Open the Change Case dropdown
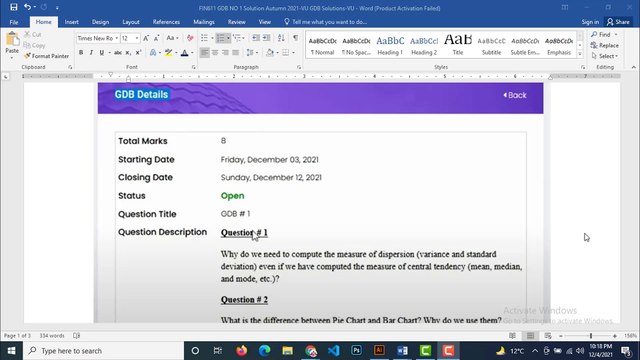The height and width of the screenshot is (360, 640). click(x=172, y=38)
